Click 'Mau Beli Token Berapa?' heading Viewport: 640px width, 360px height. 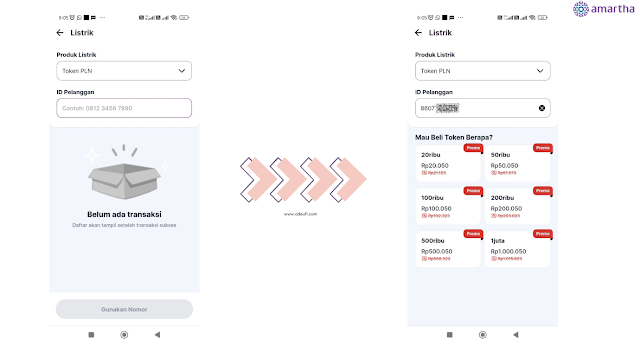click(x=454, y=138)
